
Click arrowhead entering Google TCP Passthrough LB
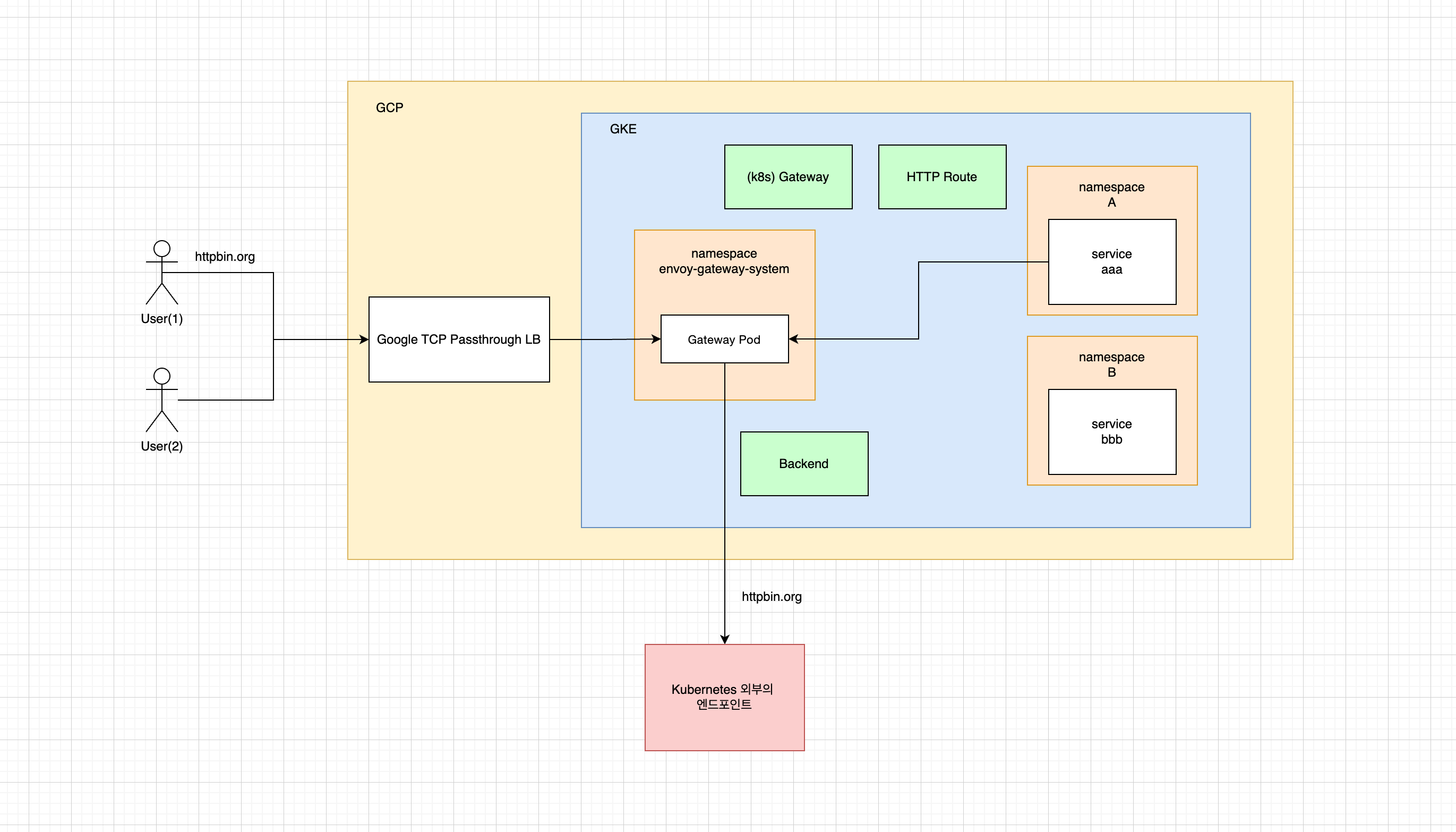click(x=364, y=339)
